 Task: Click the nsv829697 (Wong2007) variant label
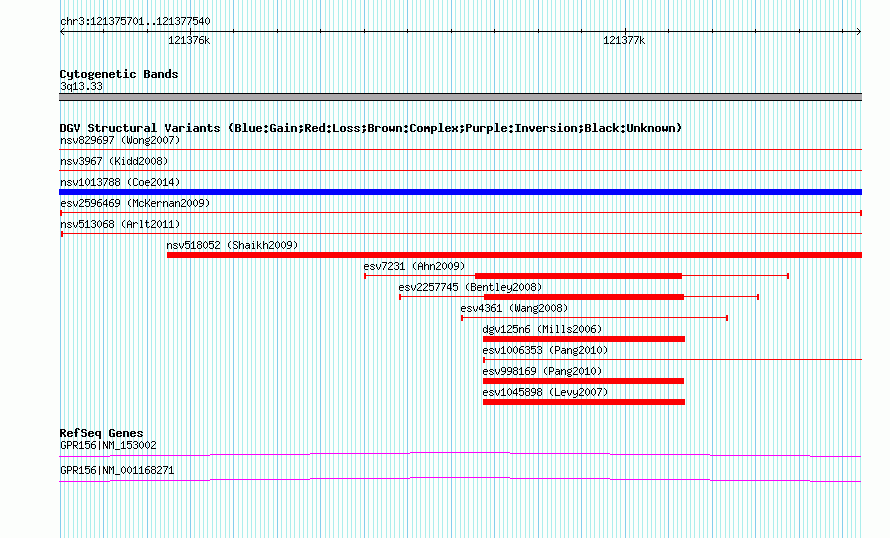[x=120, y=140]
